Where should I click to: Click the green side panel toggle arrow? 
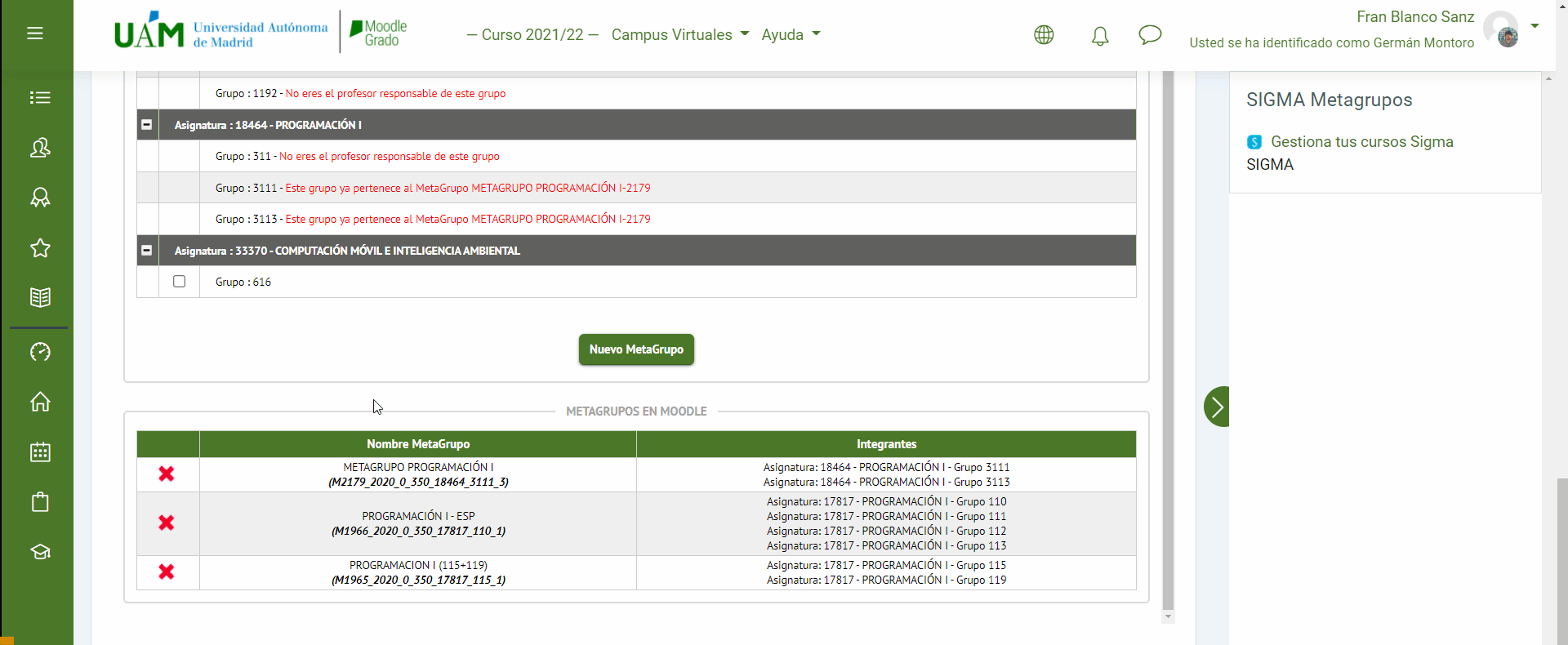click(1217, 407)
